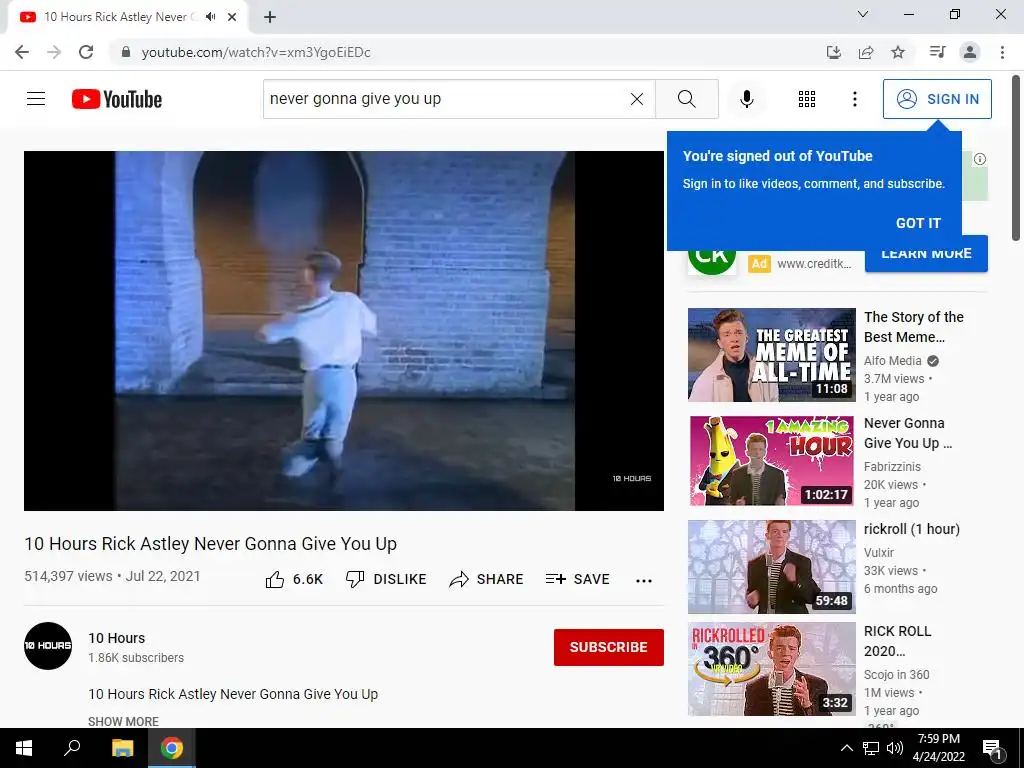Click the address bar URL
Viewport: 1024px width, 768px height.
pyautogui.click(x=256, y=52)
